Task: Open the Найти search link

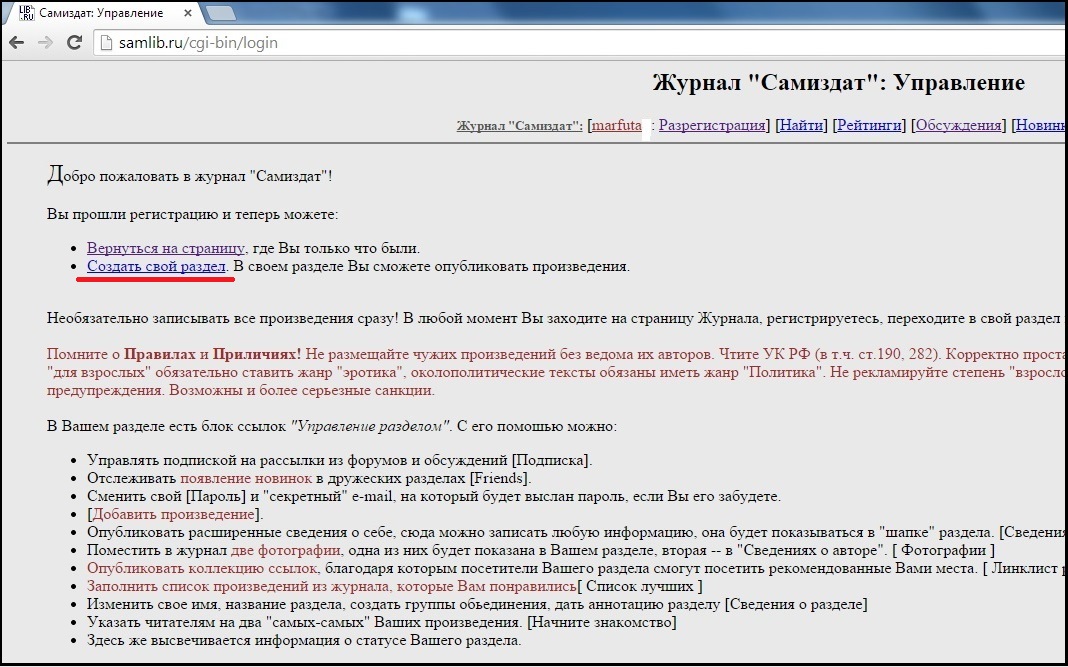Action: pyautogui.click(x=801, y=126)
